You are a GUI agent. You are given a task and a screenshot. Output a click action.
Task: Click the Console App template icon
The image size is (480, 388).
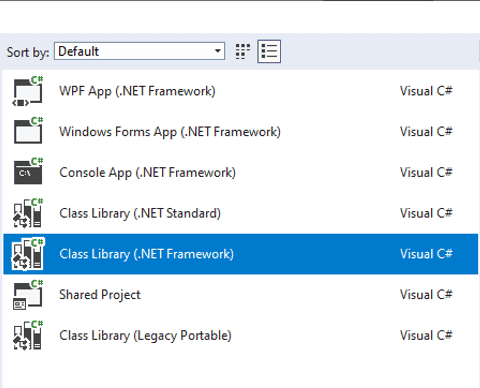(x=28, y=172)
